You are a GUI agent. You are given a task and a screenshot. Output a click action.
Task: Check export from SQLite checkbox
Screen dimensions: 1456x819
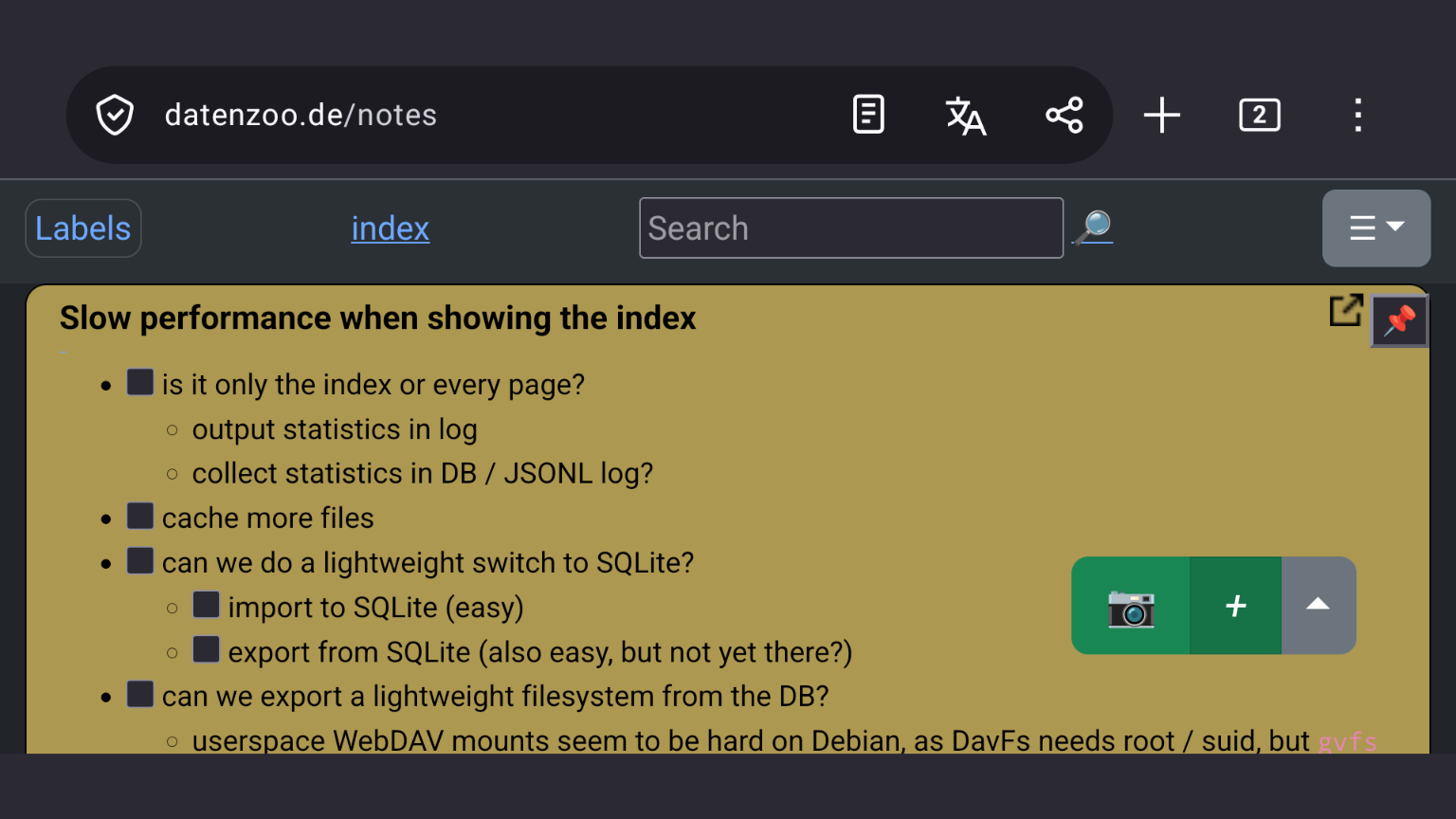[206, 648]
